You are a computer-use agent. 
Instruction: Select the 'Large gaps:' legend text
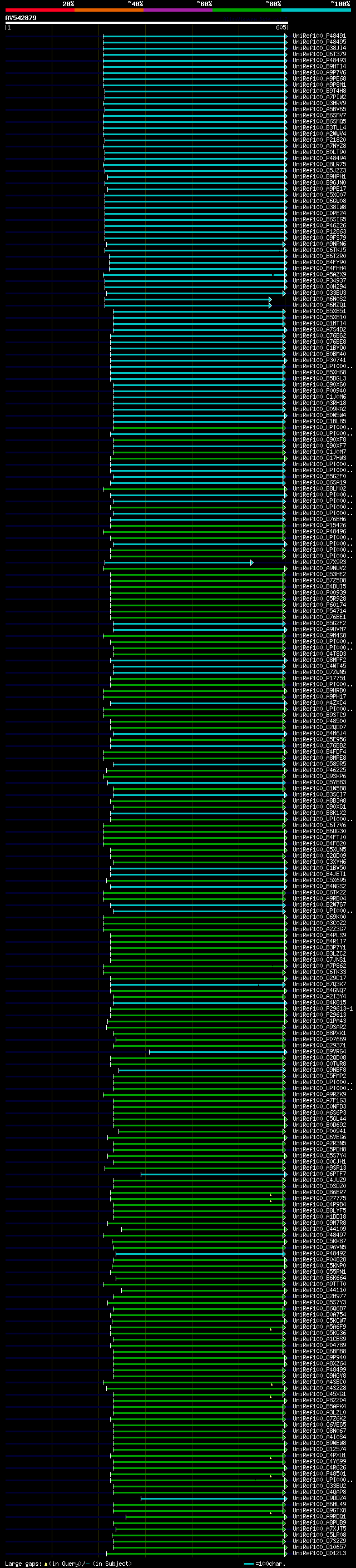pyautogui.click(x=23, y=1563)
